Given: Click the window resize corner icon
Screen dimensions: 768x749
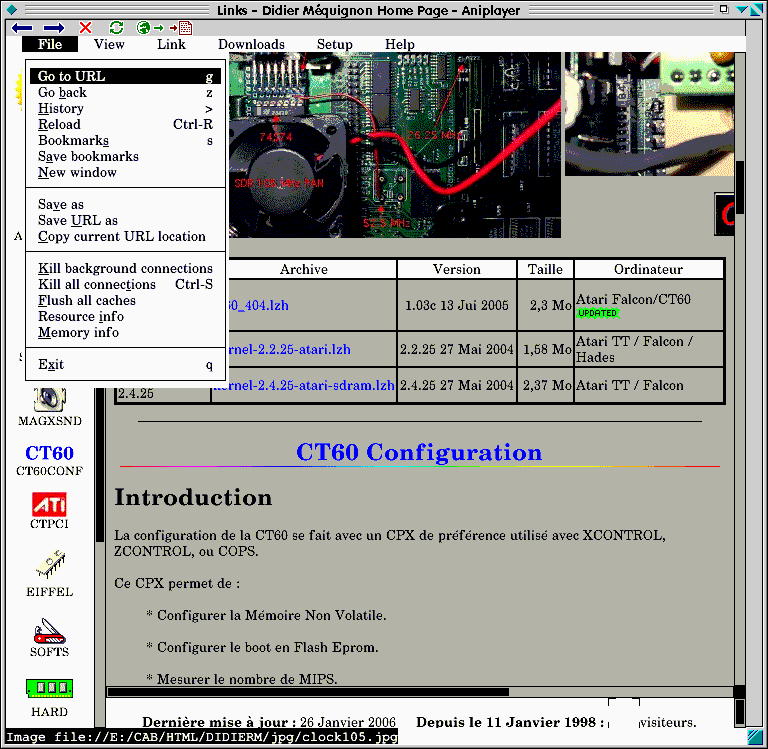Looking at the screenshot, I should [x=754, y=736].
